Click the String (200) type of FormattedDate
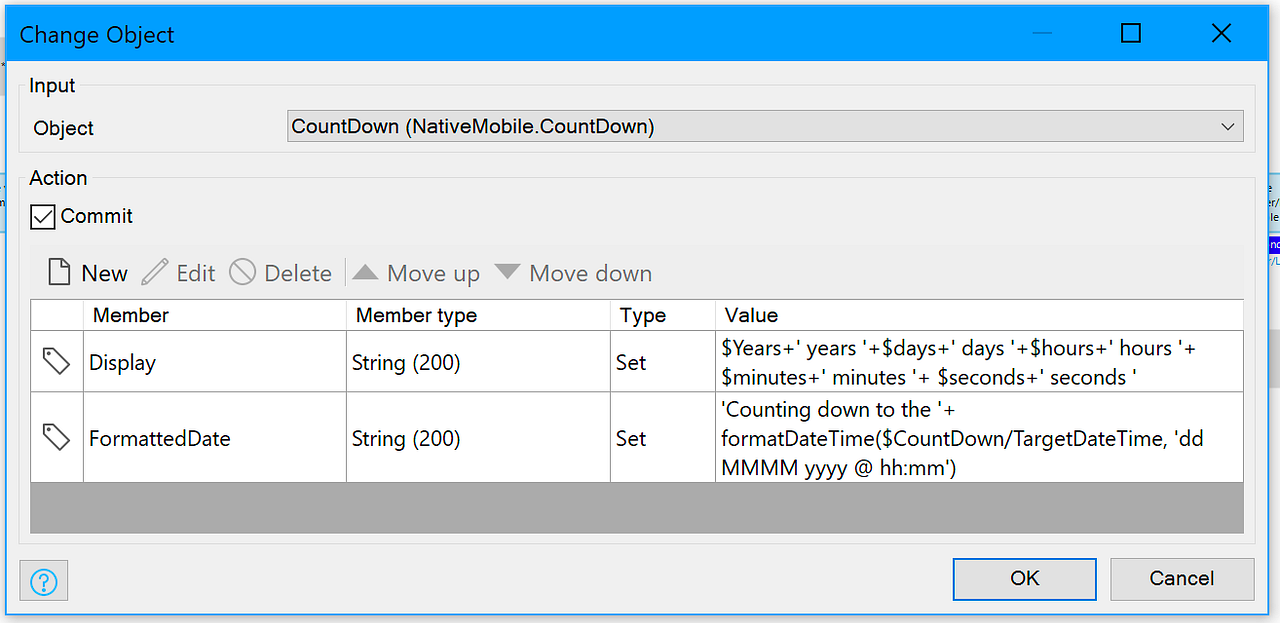1280x623 pixels. [x=405, y=437]
